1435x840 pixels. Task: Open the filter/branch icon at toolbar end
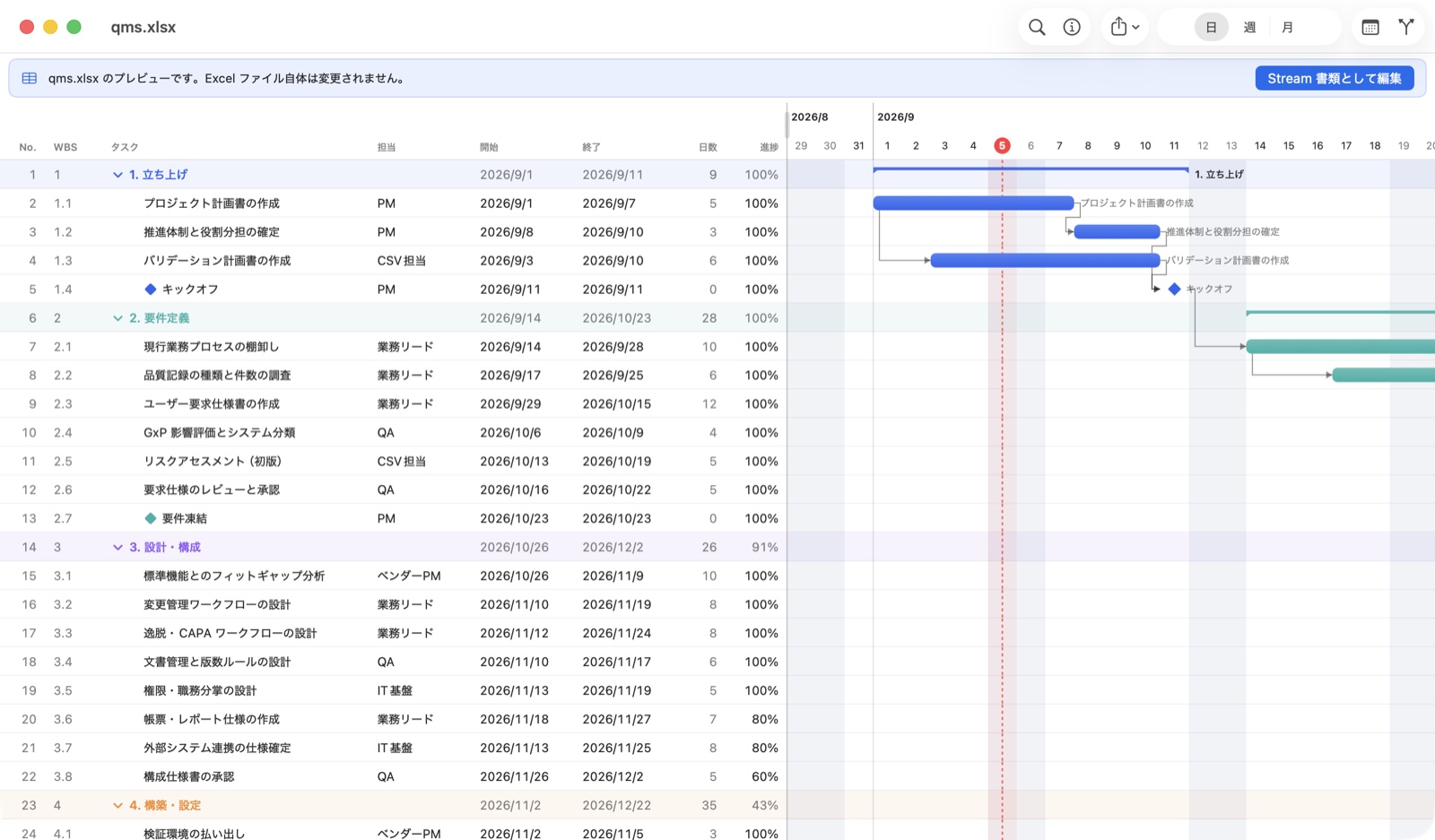point(1406,27)
